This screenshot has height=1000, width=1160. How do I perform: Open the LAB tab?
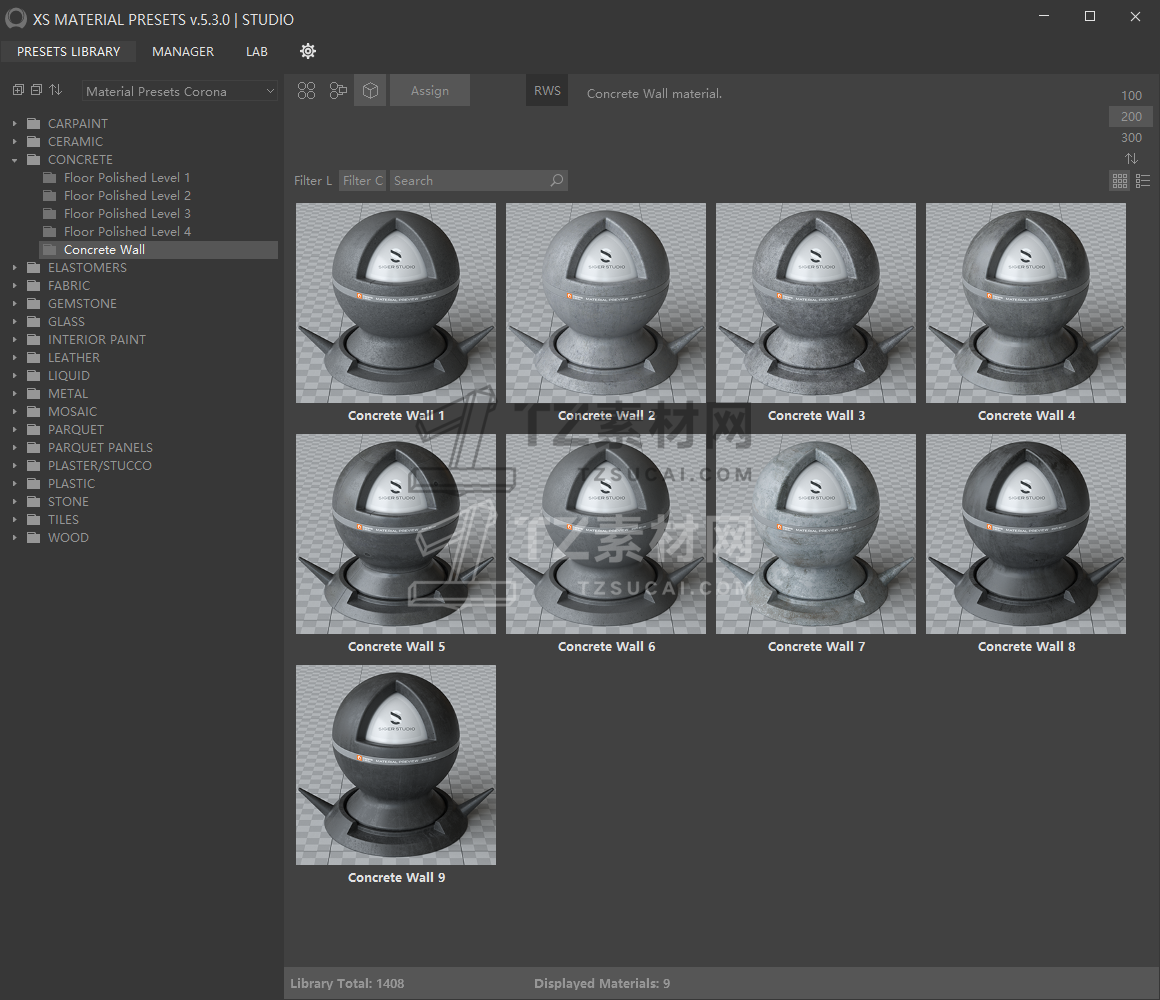[x=257, y=51]
